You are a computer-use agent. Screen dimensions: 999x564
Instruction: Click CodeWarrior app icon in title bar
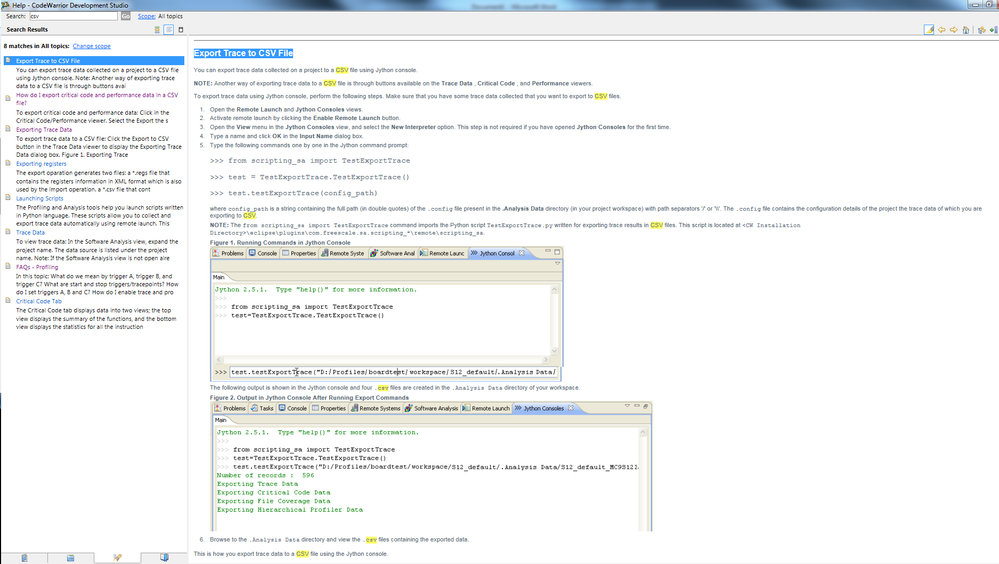coord(5,5)
